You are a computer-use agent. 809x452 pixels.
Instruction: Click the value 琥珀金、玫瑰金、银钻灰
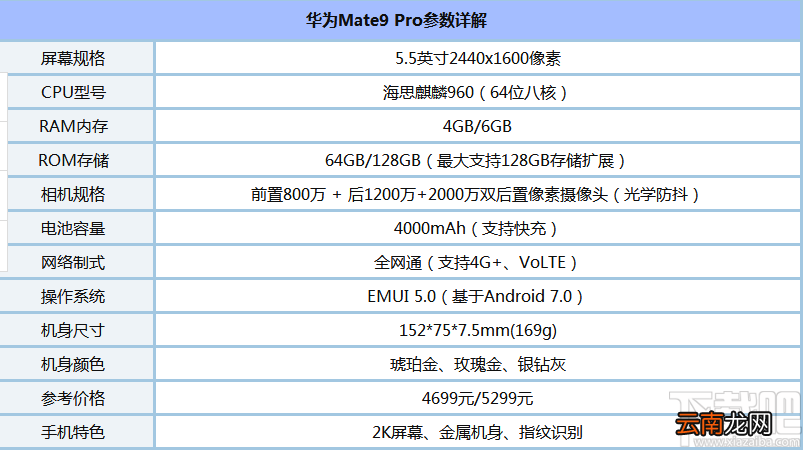pyautogui.click(x=478, y=365)
